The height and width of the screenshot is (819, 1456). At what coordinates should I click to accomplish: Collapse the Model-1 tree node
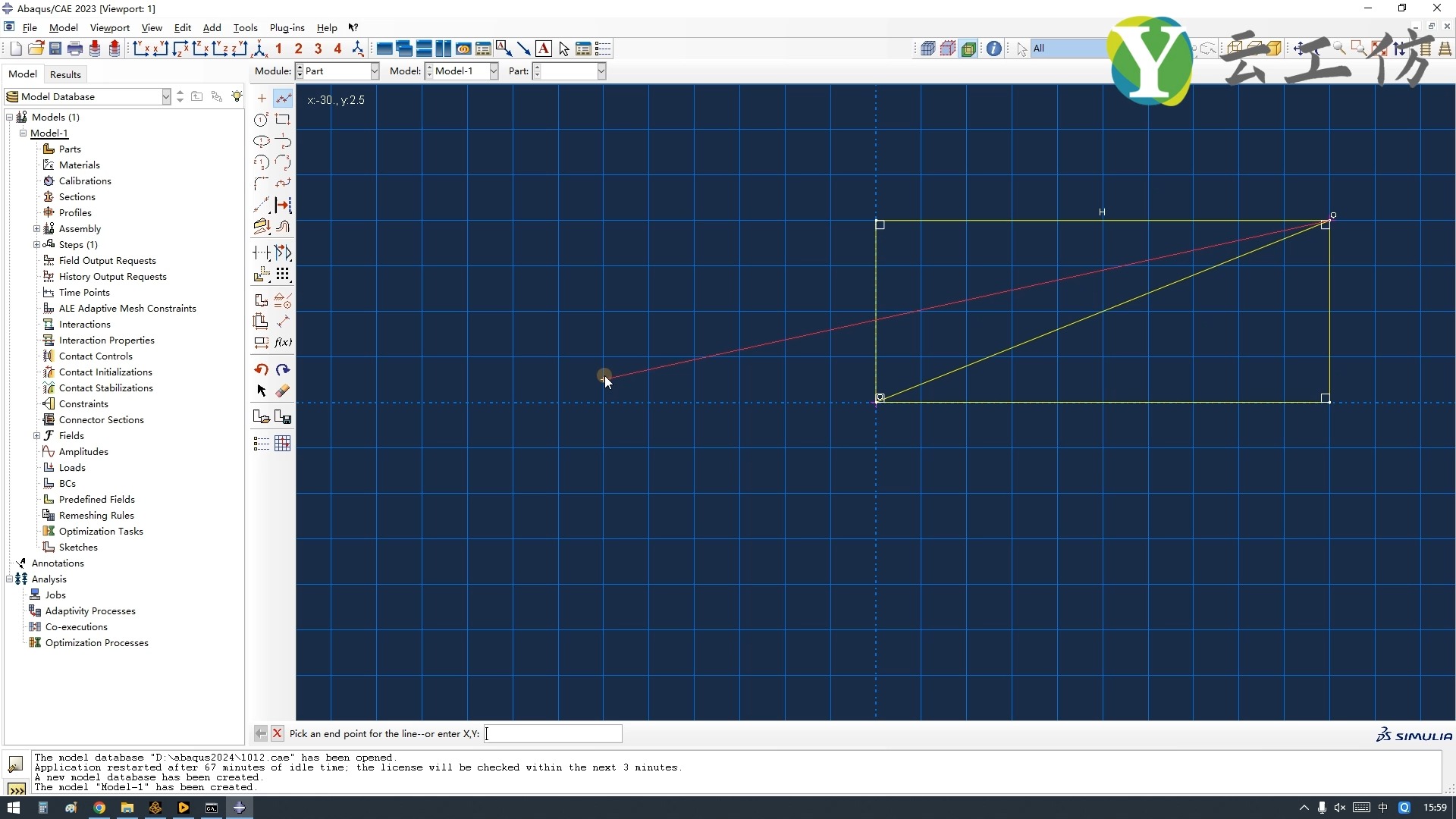tap(24, 133)
